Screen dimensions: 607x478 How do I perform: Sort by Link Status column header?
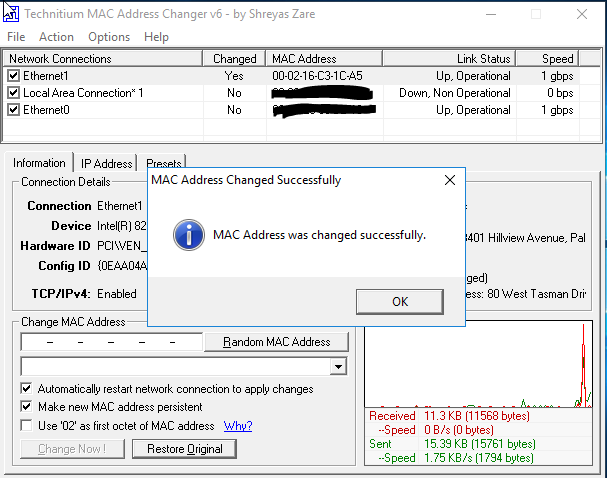coord(449,58)
